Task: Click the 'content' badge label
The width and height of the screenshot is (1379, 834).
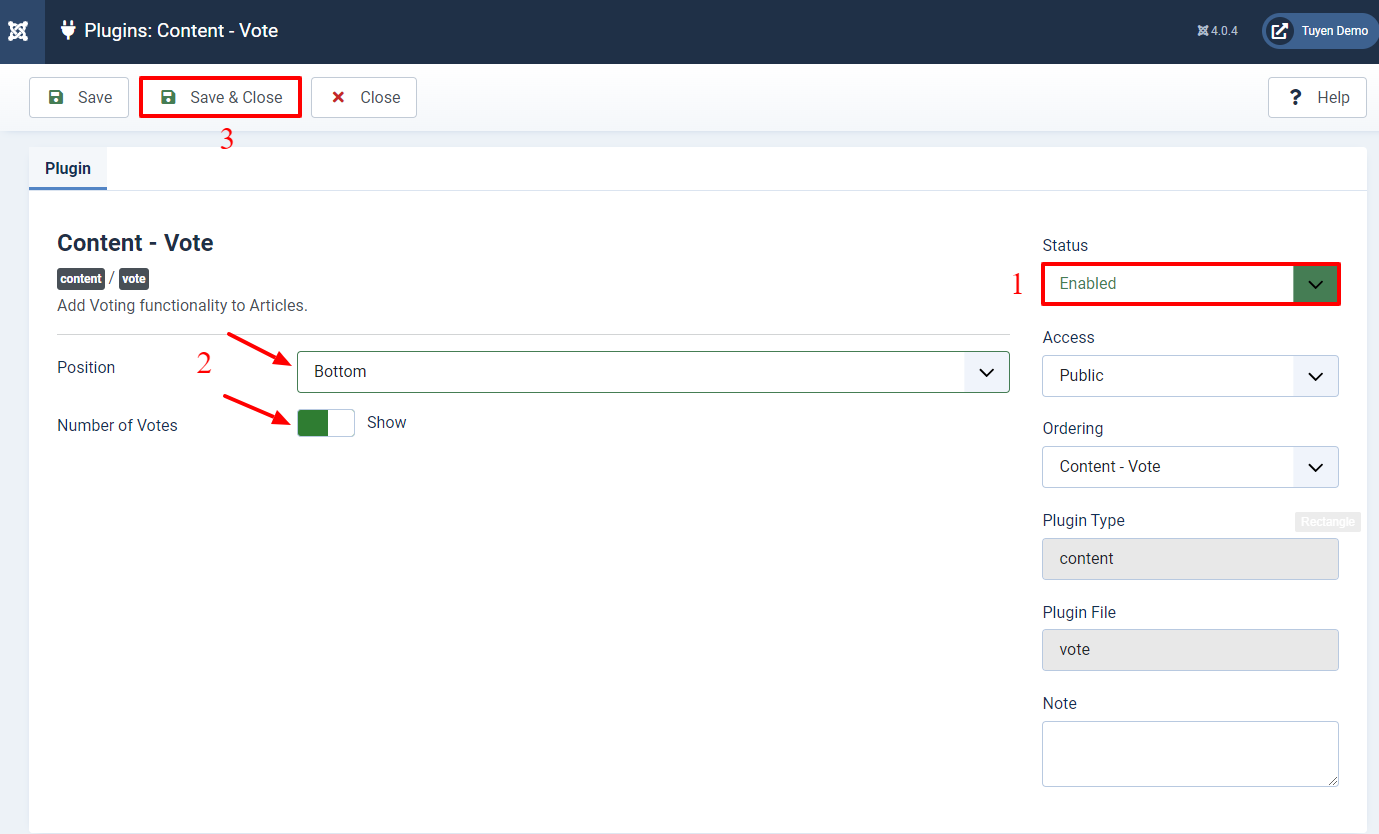Action: click(x=81, y=279)
